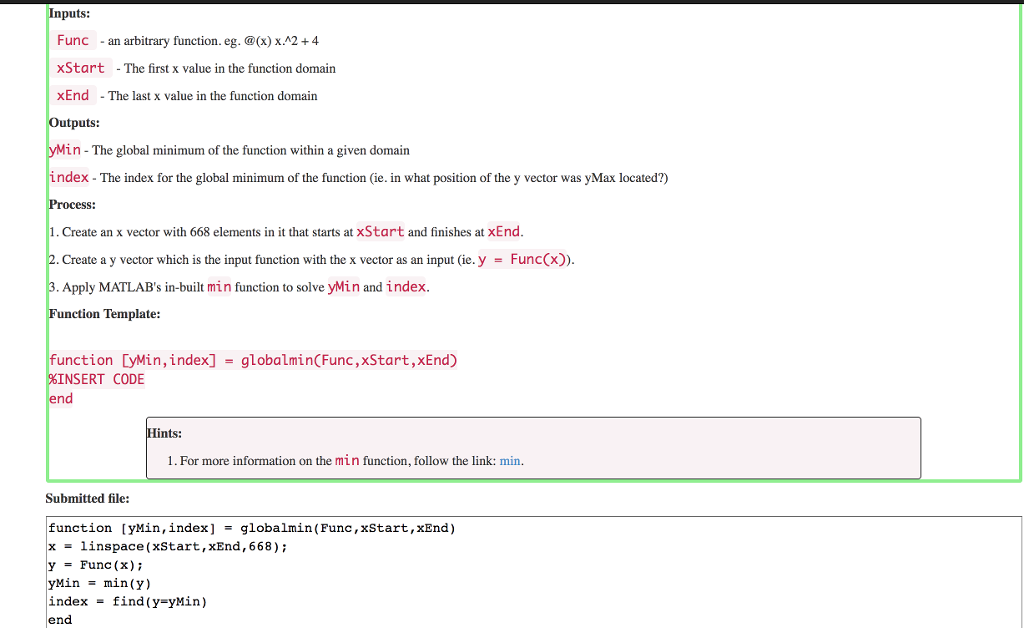Click the Process section heading
This screenshot has width=1024, height=628.
(x=71, y=204)
